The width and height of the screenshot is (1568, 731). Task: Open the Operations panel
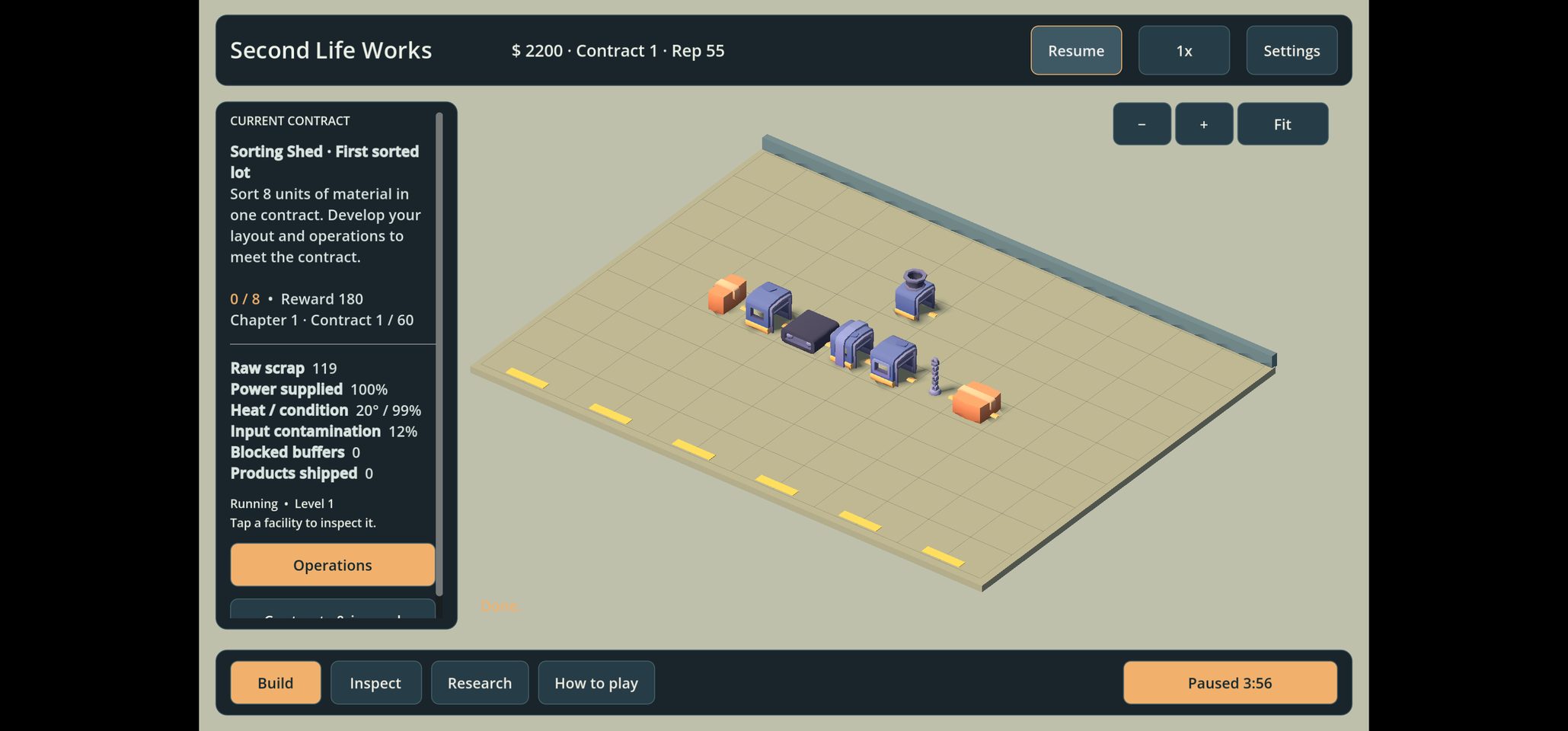(333, 565)
